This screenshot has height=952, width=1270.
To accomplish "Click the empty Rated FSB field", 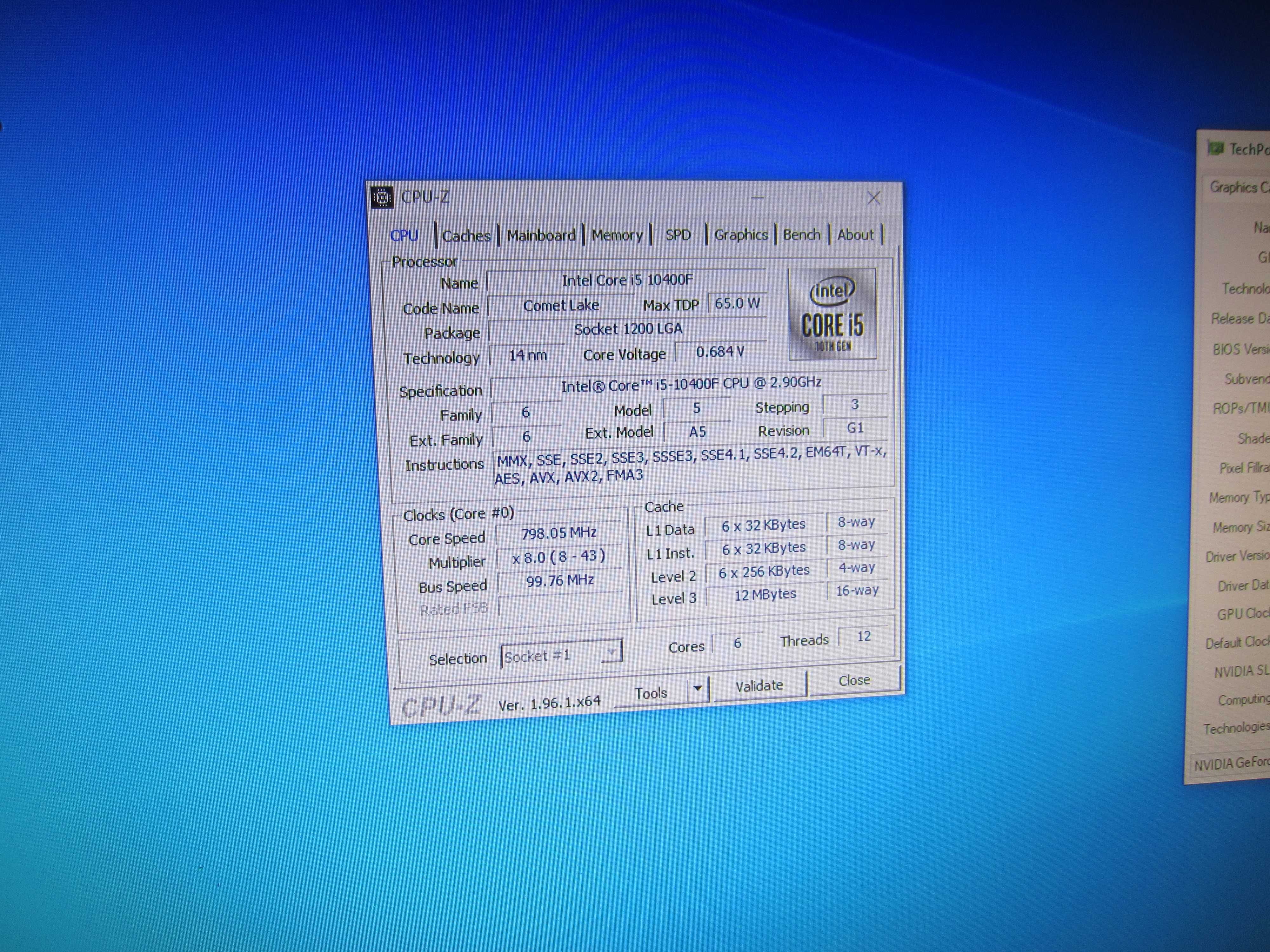I will [560, 605].
